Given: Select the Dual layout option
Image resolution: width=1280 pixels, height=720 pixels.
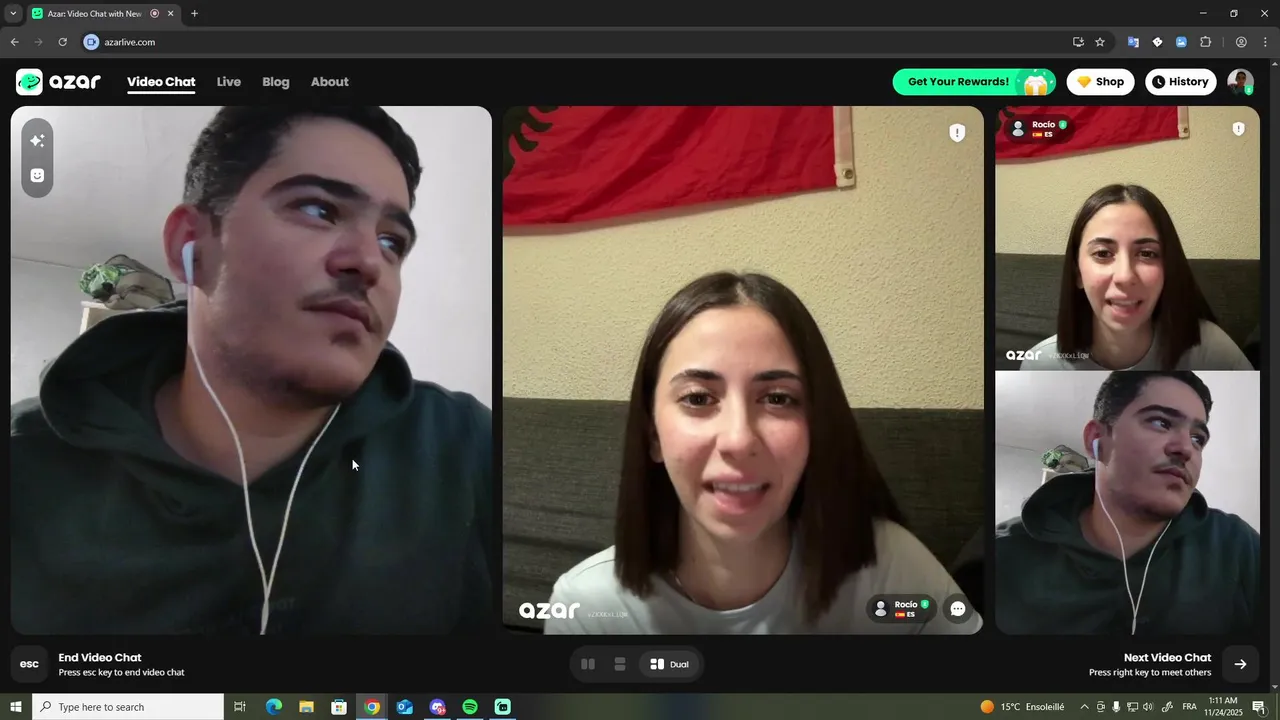Looking at the screenshot, I should click(x=669, y=664).
